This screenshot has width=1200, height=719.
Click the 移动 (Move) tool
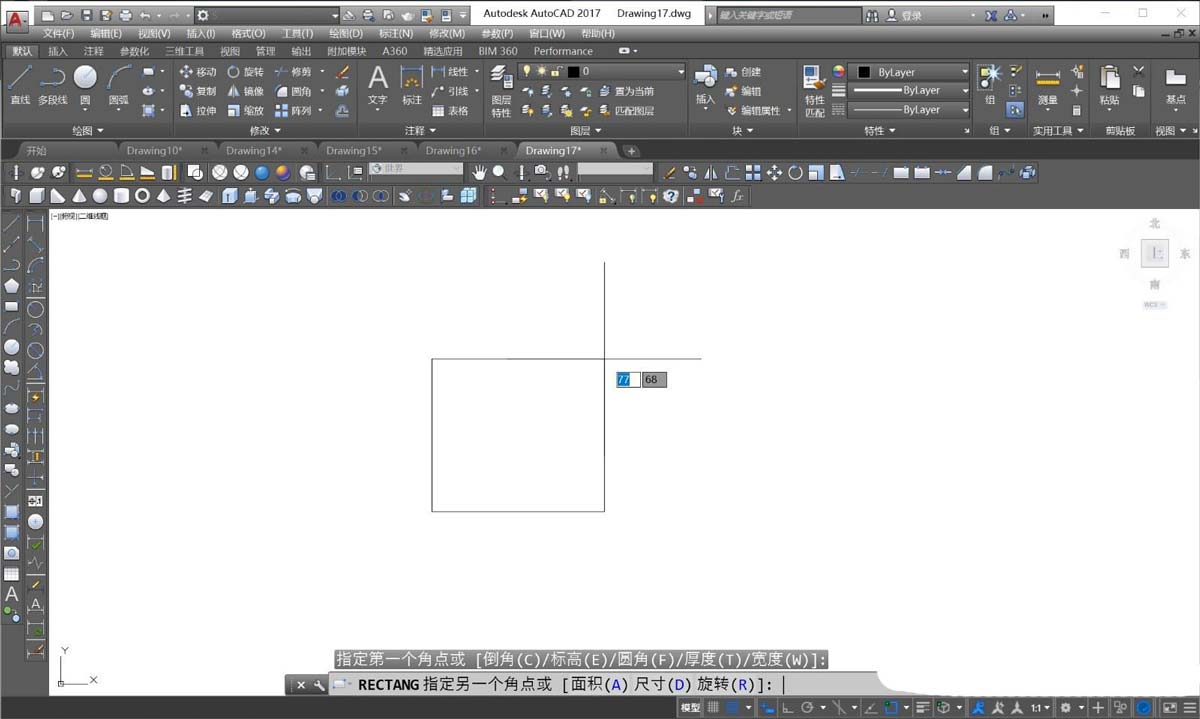[x=198, y=72]
